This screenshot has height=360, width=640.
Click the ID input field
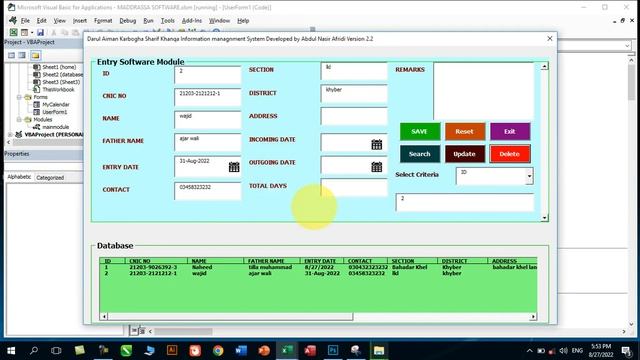pyautogui.click(x=208, y=75)
